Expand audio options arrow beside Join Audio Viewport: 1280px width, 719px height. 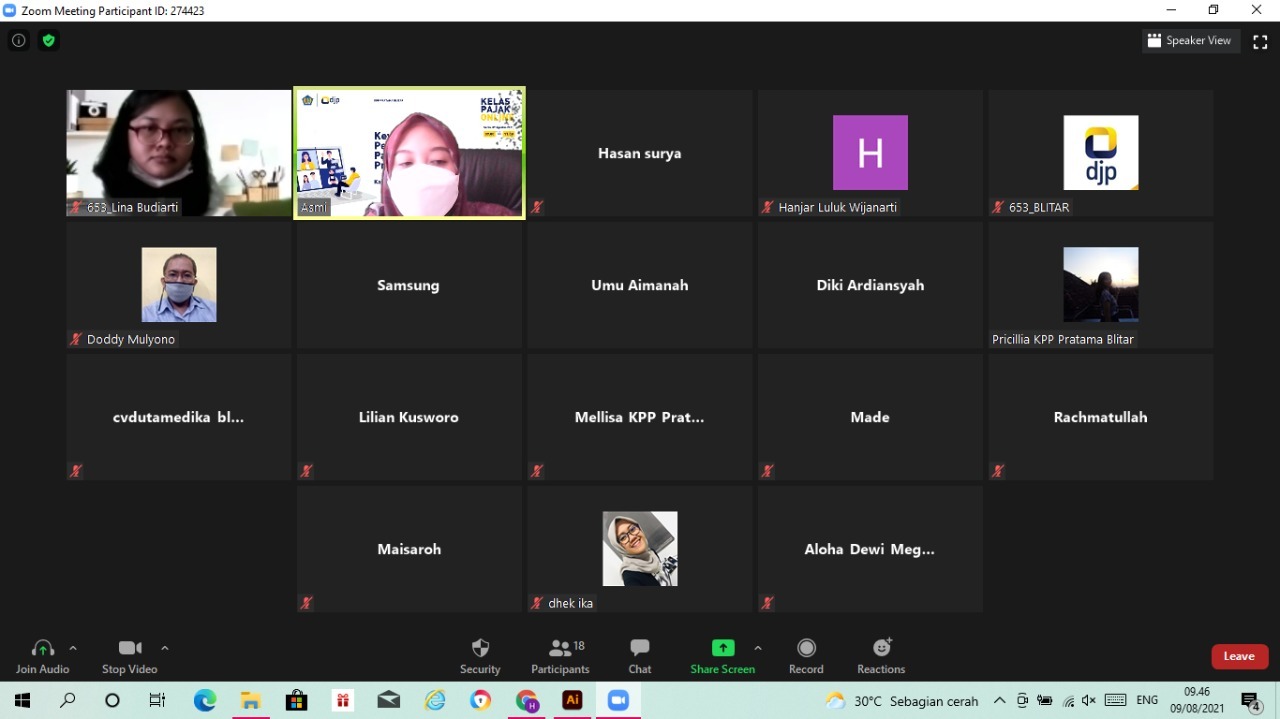click(73, 648)
